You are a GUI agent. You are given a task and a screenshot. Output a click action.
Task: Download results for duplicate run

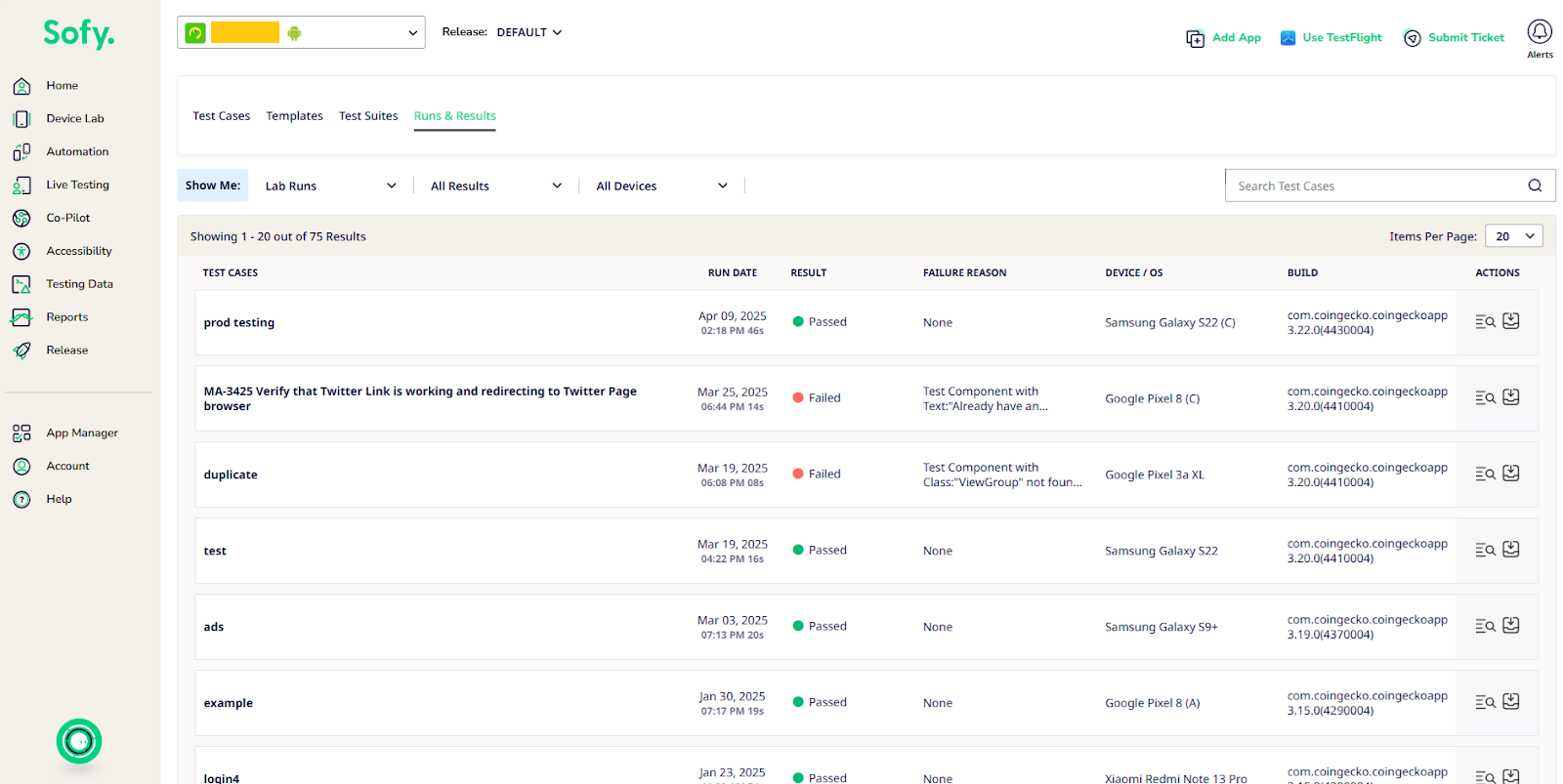click(1511, 474)
